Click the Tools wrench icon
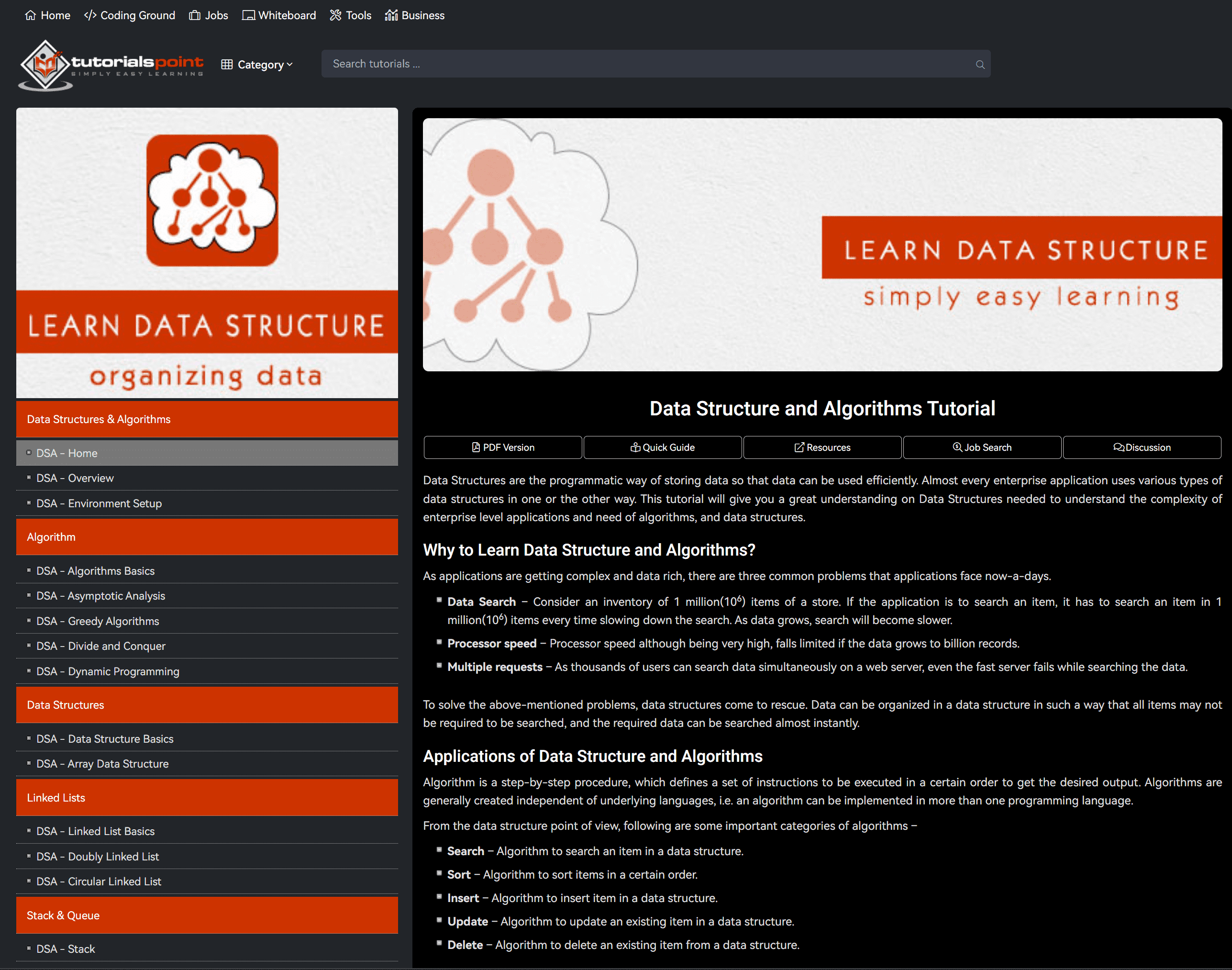The height and width of the screenshot is (970, 1232). point(335,15)
